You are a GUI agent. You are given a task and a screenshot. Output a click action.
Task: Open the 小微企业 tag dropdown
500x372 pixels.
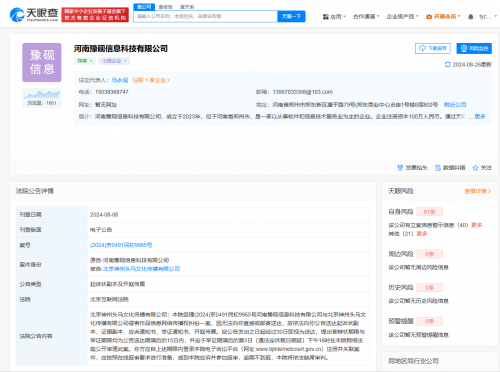114,61
